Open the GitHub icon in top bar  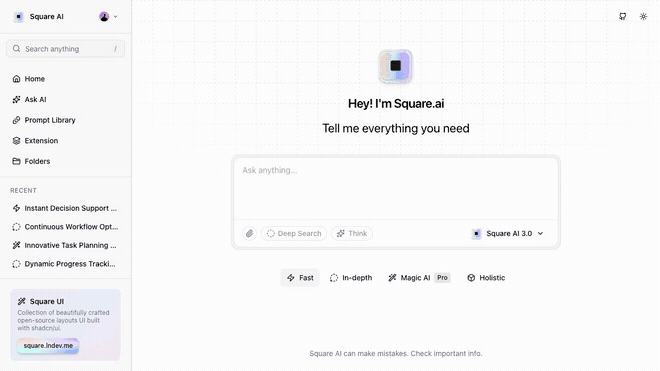(623, 16)
